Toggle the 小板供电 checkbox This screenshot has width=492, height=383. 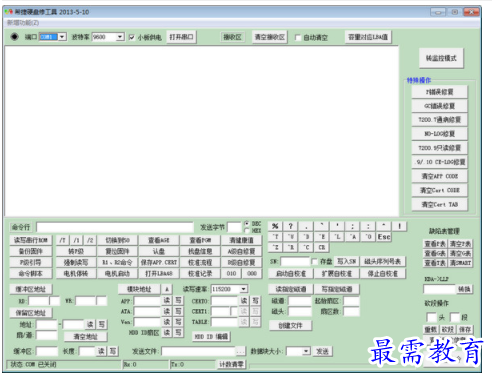pos(132,37)
